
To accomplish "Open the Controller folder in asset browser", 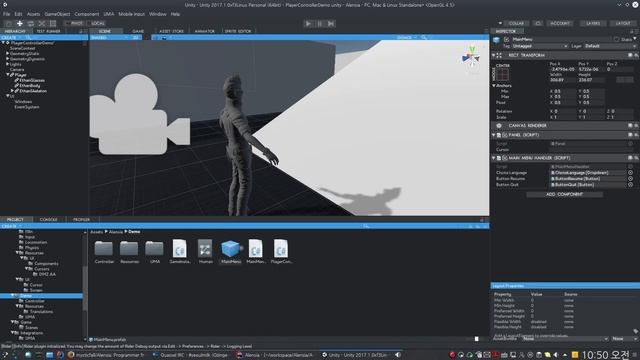I will tap(104, 249).
